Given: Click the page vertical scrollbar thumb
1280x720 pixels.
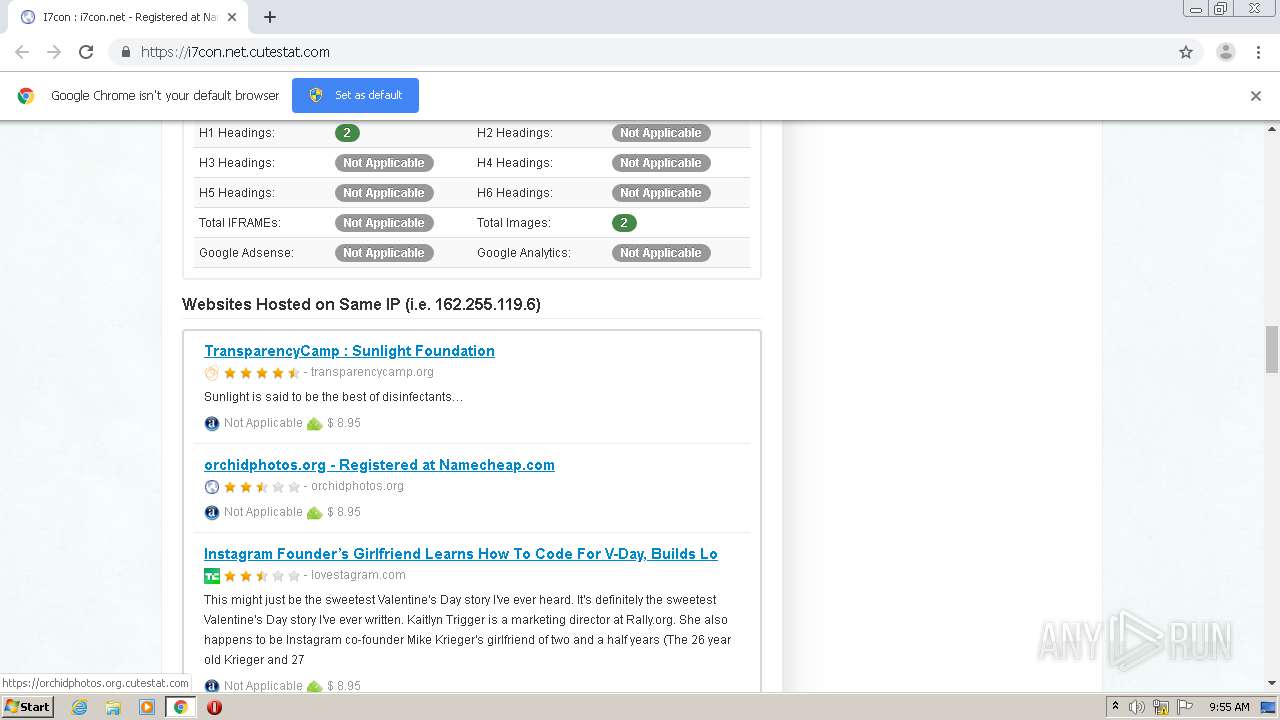Looking at the screenshot, I should tap(1272, 349).
